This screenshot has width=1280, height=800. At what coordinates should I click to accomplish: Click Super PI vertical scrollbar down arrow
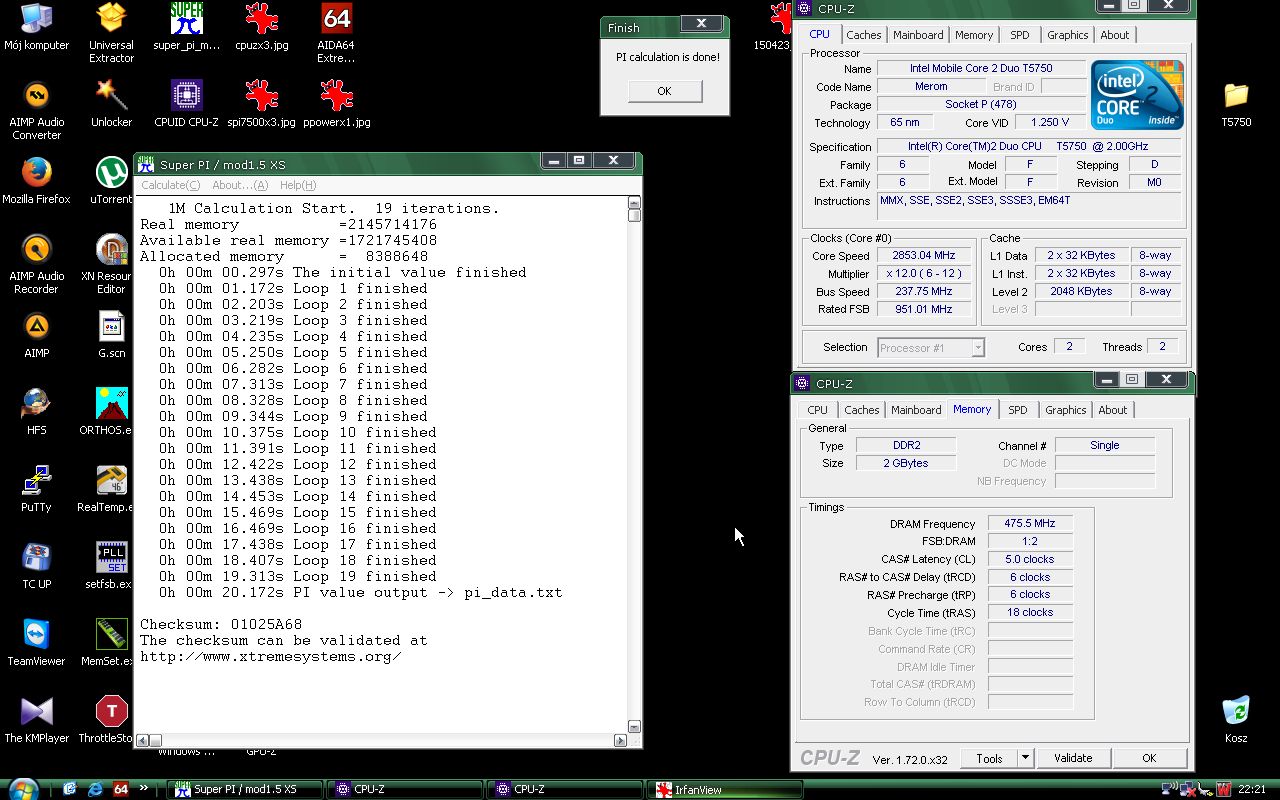pyautogui.click(x=634, y=727)
